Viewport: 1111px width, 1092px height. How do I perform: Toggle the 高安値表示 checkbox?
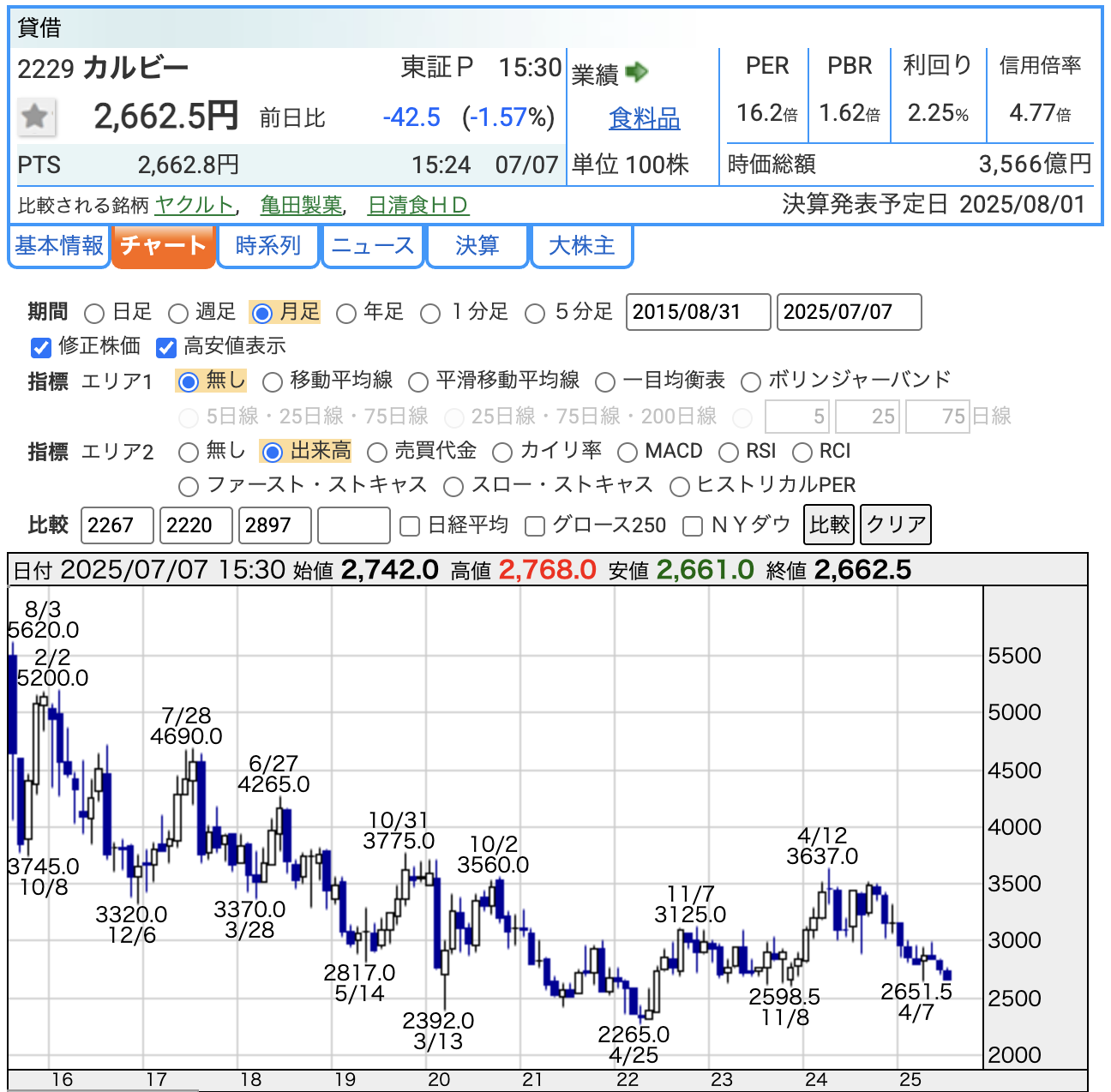pos(166,347)
